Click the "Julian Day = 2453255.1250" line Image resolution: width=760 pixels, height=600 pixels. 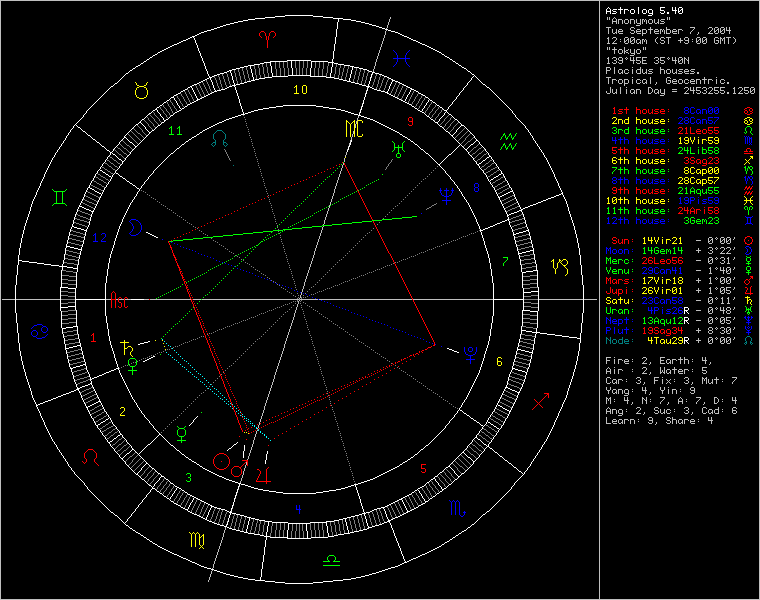680,91
